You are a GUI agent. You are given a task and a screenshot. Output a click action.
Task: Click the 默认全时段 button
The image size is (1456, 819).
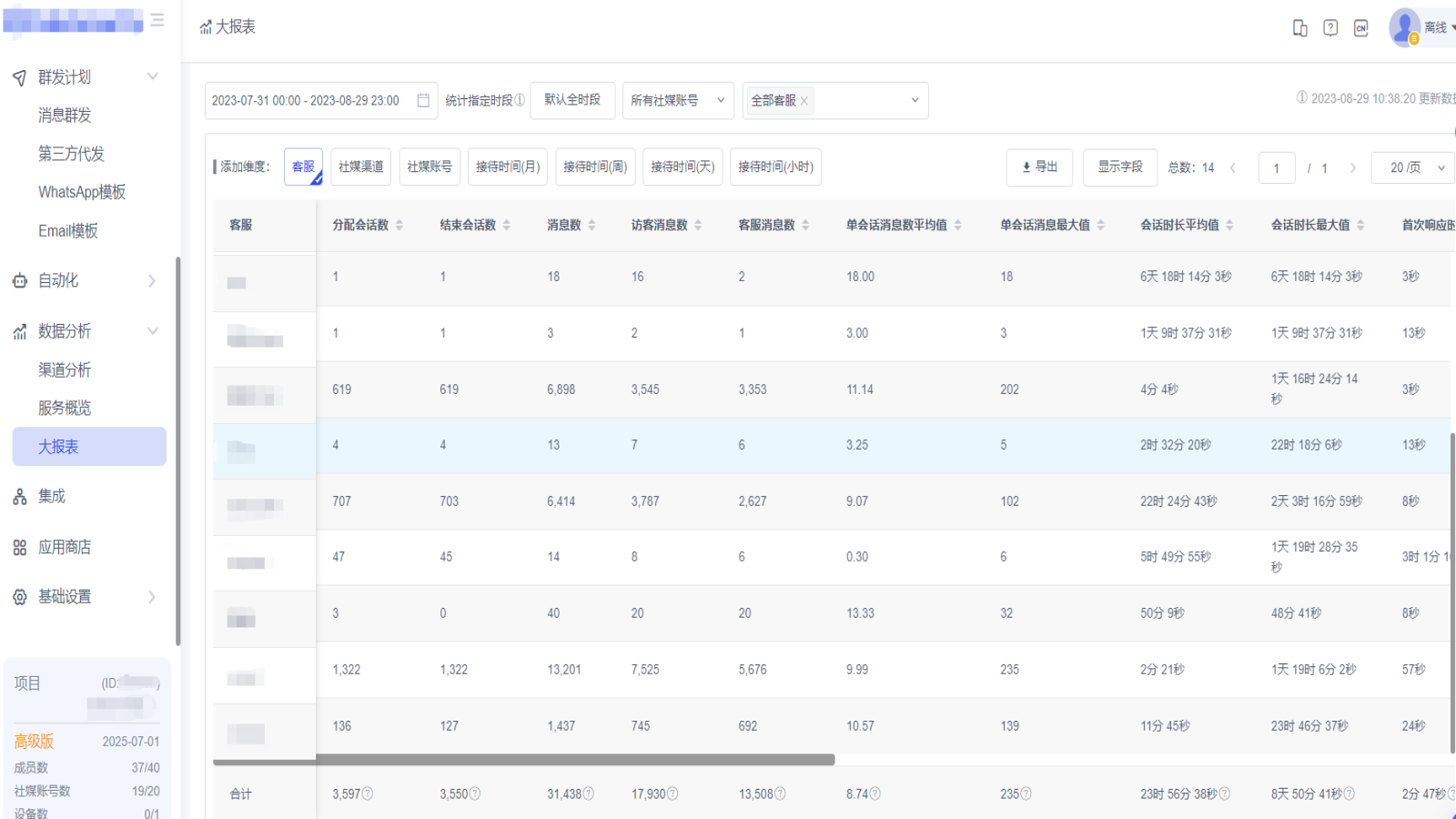click(x=572, y=100)
